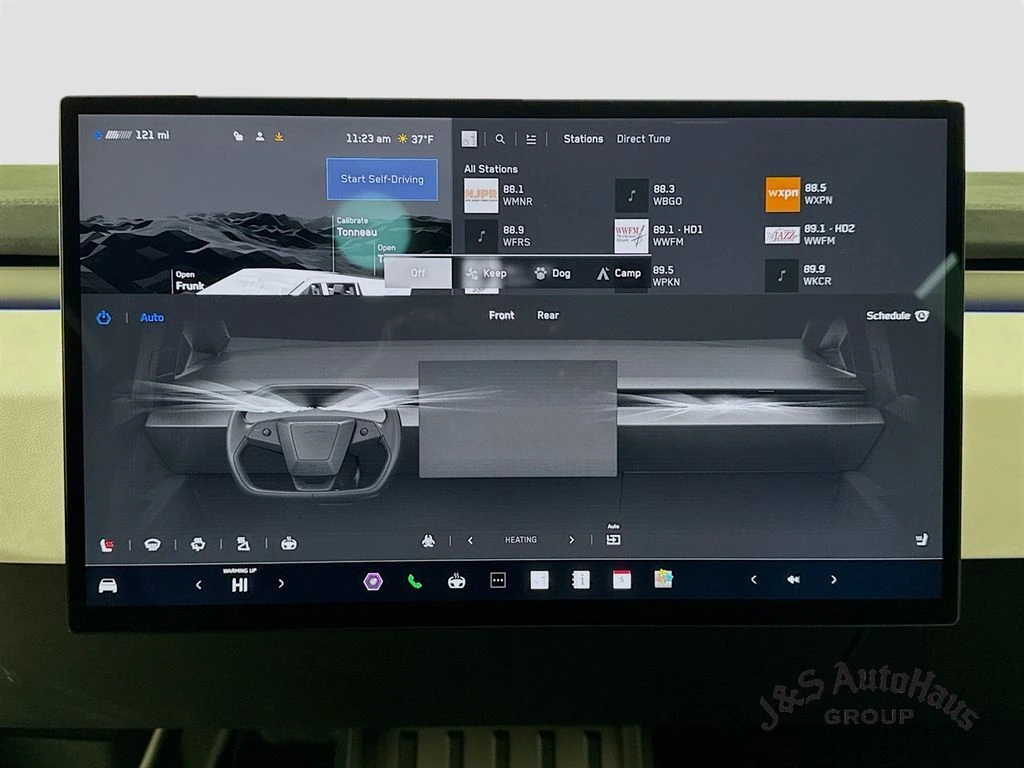Enable Dog mode

552,273
